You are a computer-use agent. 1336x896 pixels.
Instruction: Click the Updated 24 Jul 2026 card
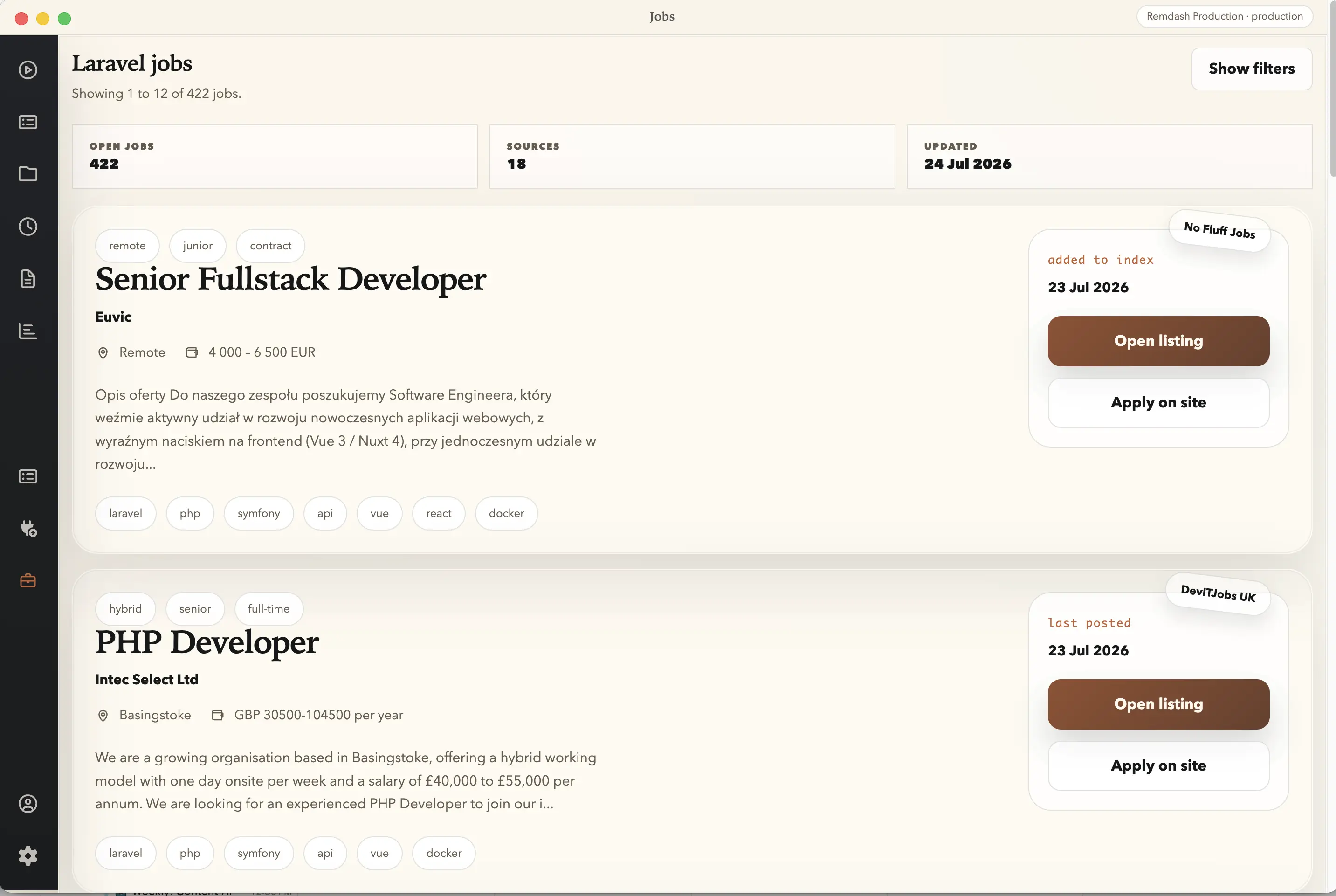[x=1109, y=157]
